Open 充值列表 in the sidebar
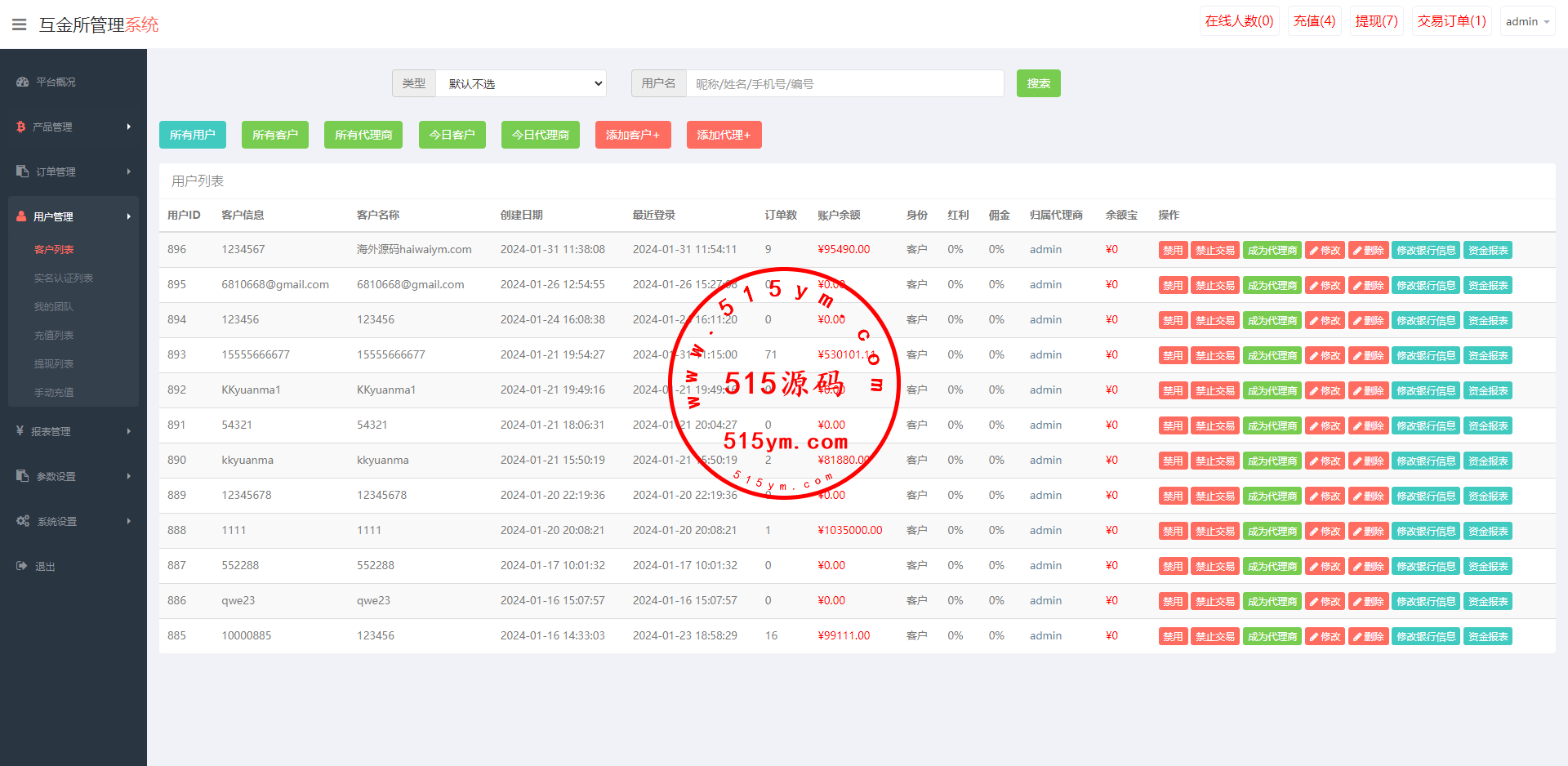The height and width of the screenshot is (766, 1568). pyautogui.click(x=54, y=336)
